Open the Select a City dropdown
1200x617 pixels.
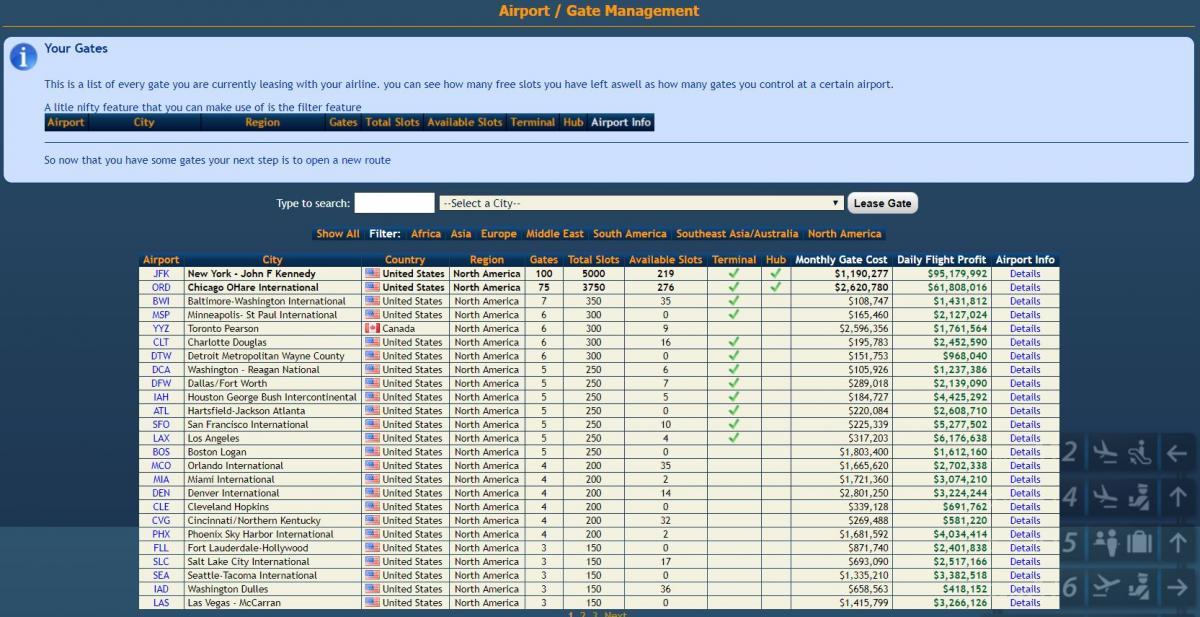(x=641, y=203)
